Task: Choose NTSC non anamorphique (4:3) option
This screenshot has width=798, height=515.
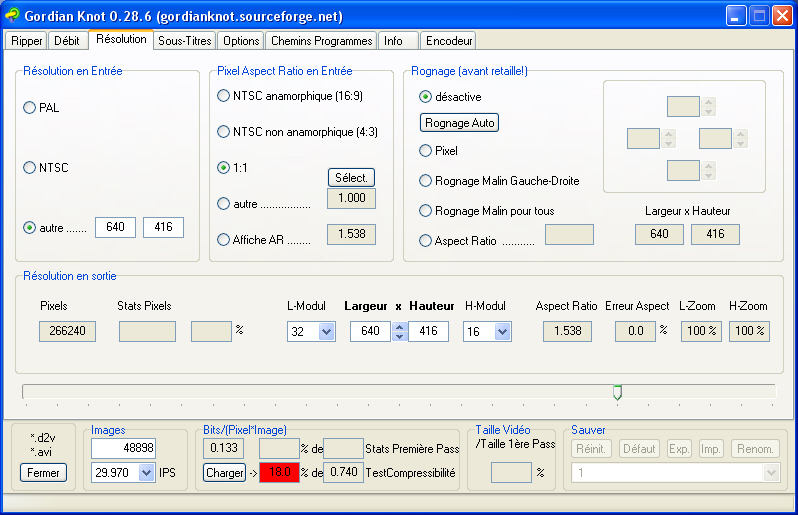Action: pyautogui.click(x=297, y=132)
